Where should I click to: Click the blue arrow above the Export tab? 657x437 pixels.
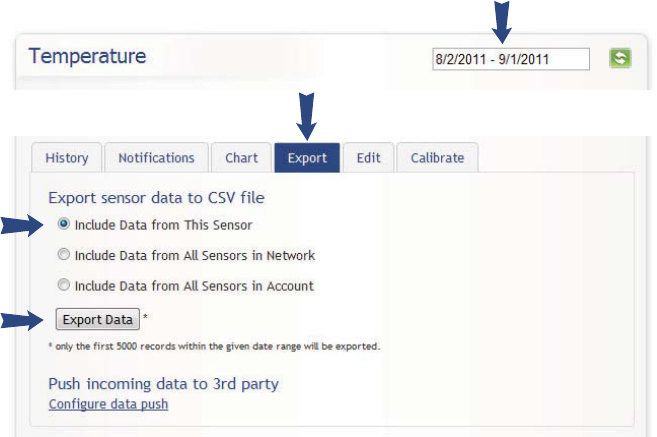(x=307, y=115)
